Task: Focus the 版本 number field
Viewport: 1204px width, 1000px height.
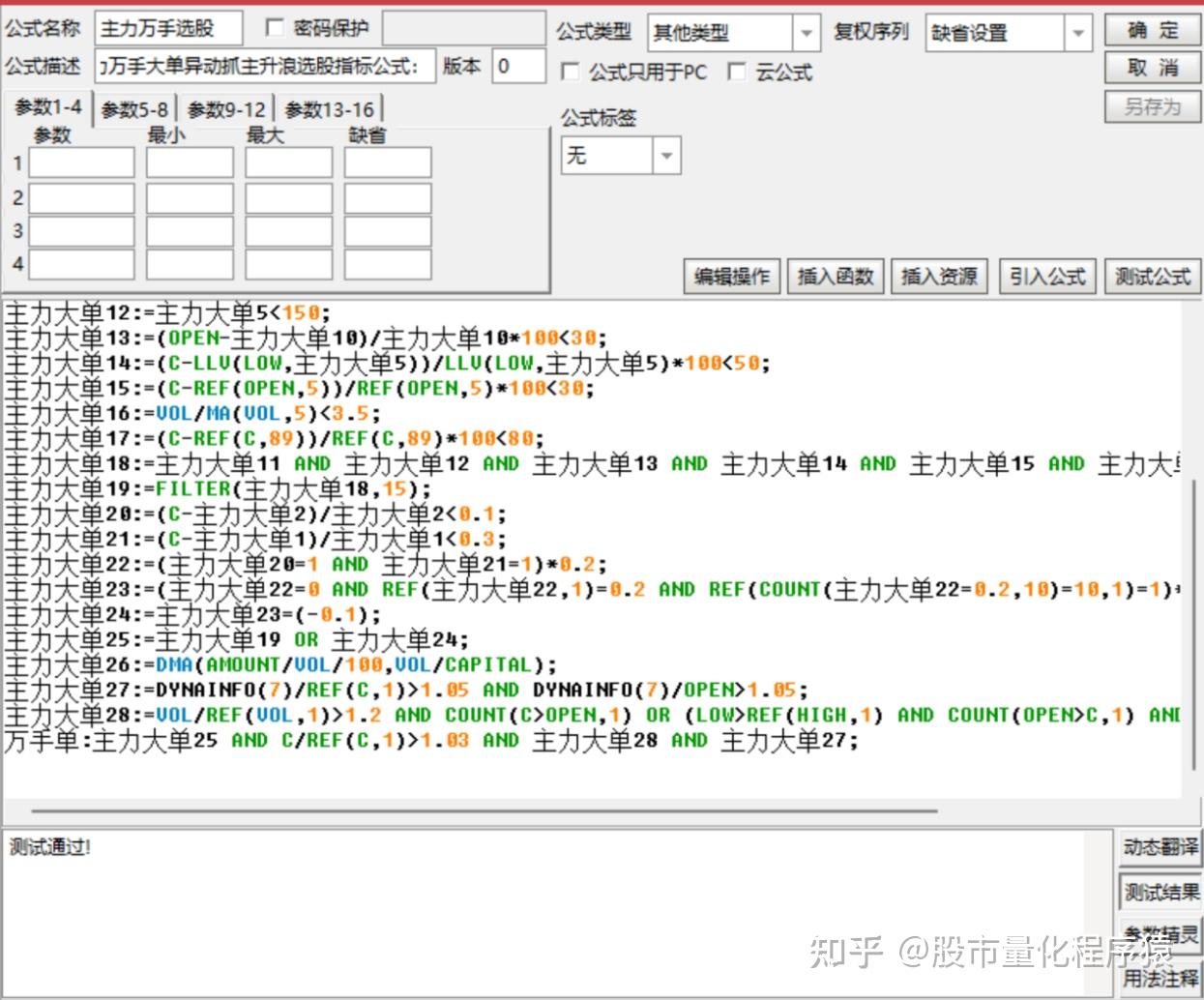Action: (518, 67)
